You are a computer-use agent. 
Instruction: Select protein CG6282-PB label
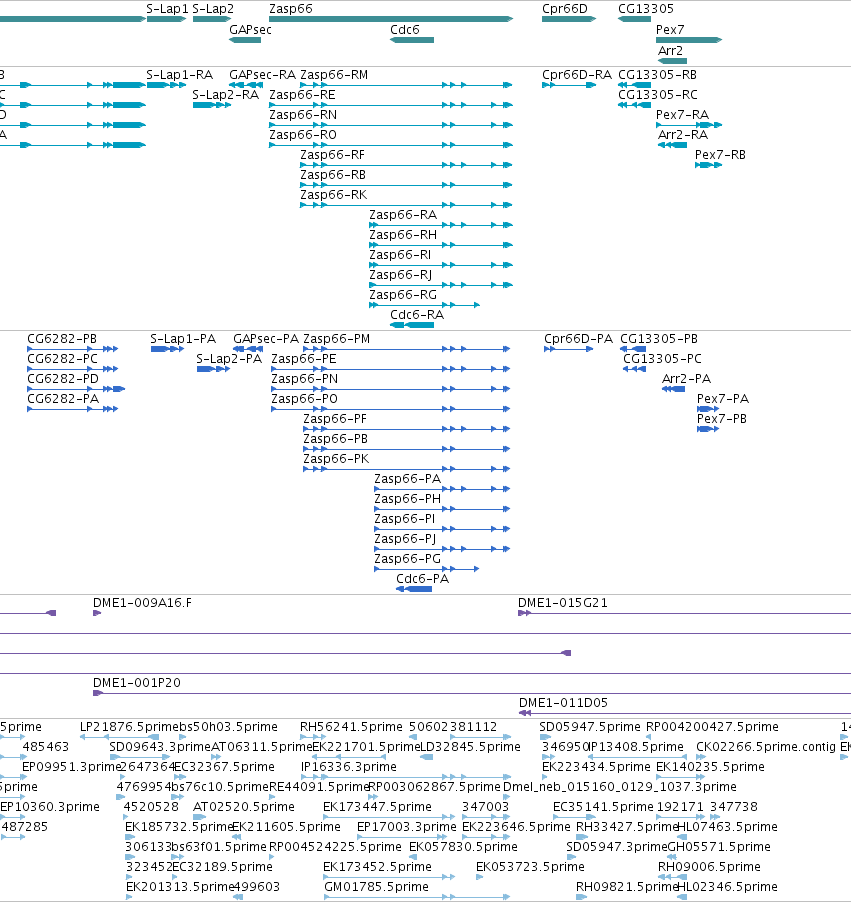[62, 339]
